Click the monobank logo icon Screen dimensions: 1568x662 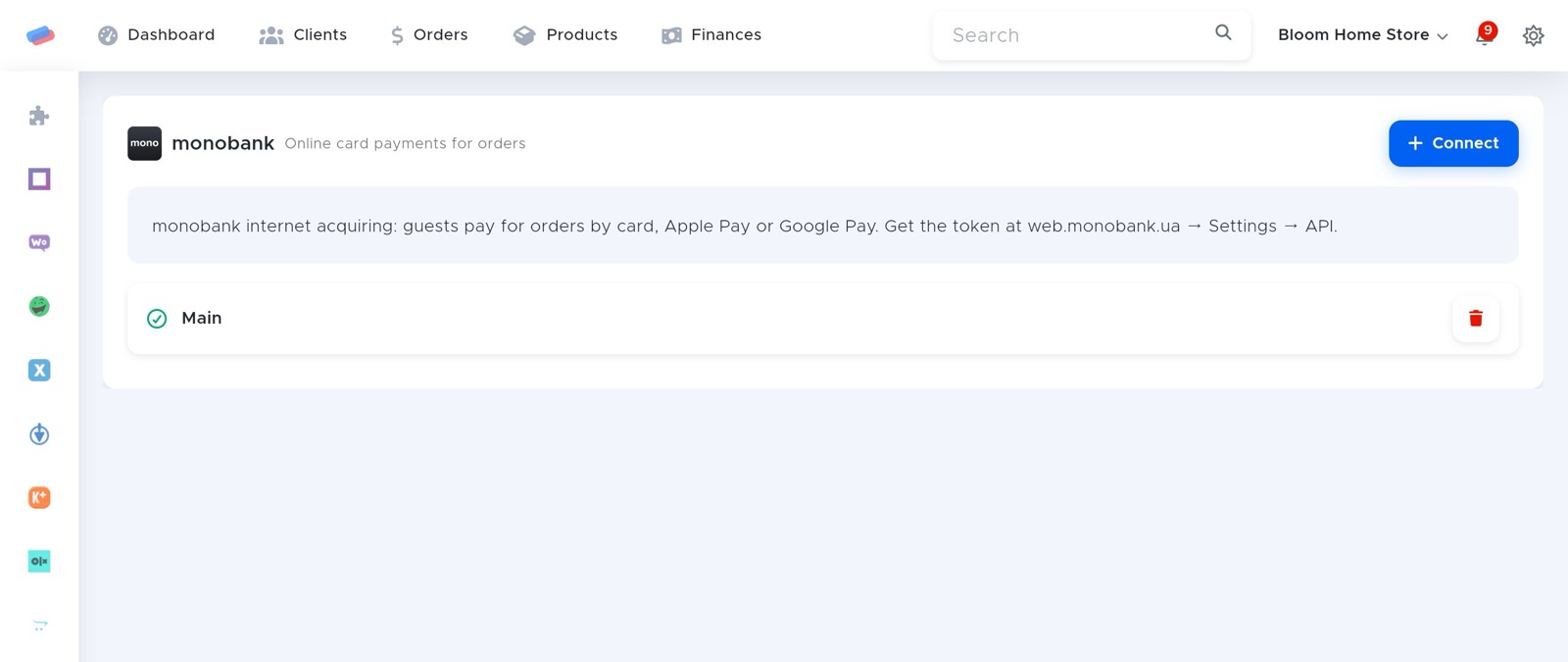pyautogui.click(x=144, y=143)
